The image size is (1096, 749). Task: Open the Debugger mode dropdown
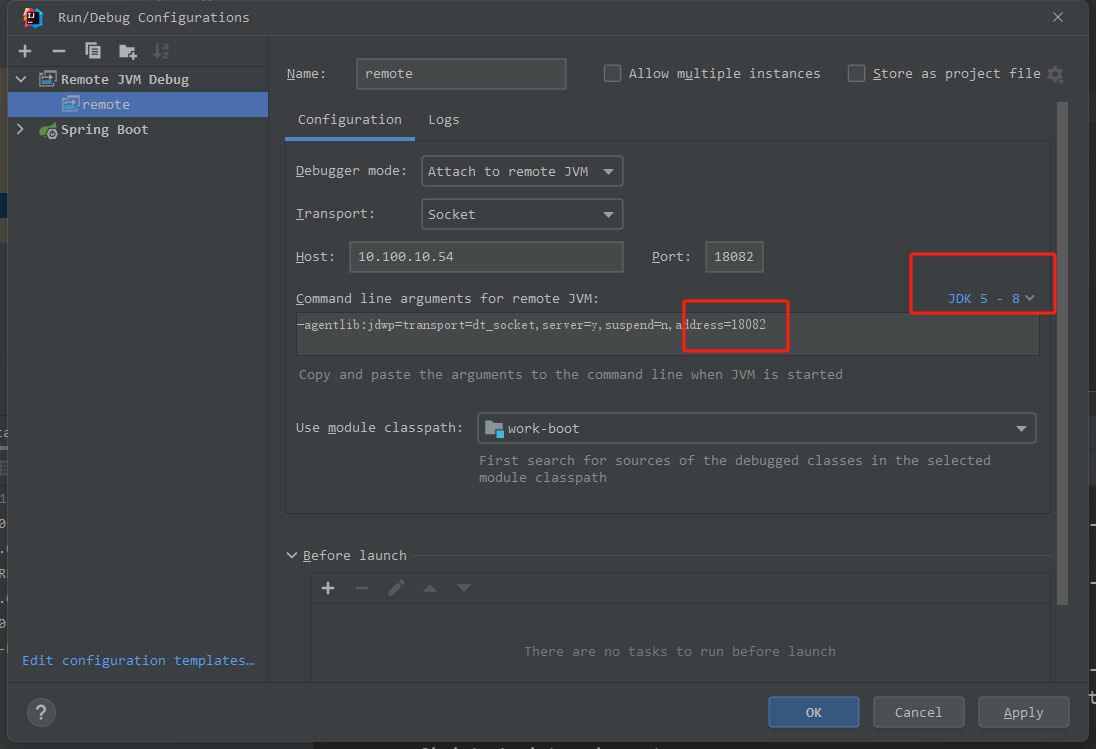(522, 171)
